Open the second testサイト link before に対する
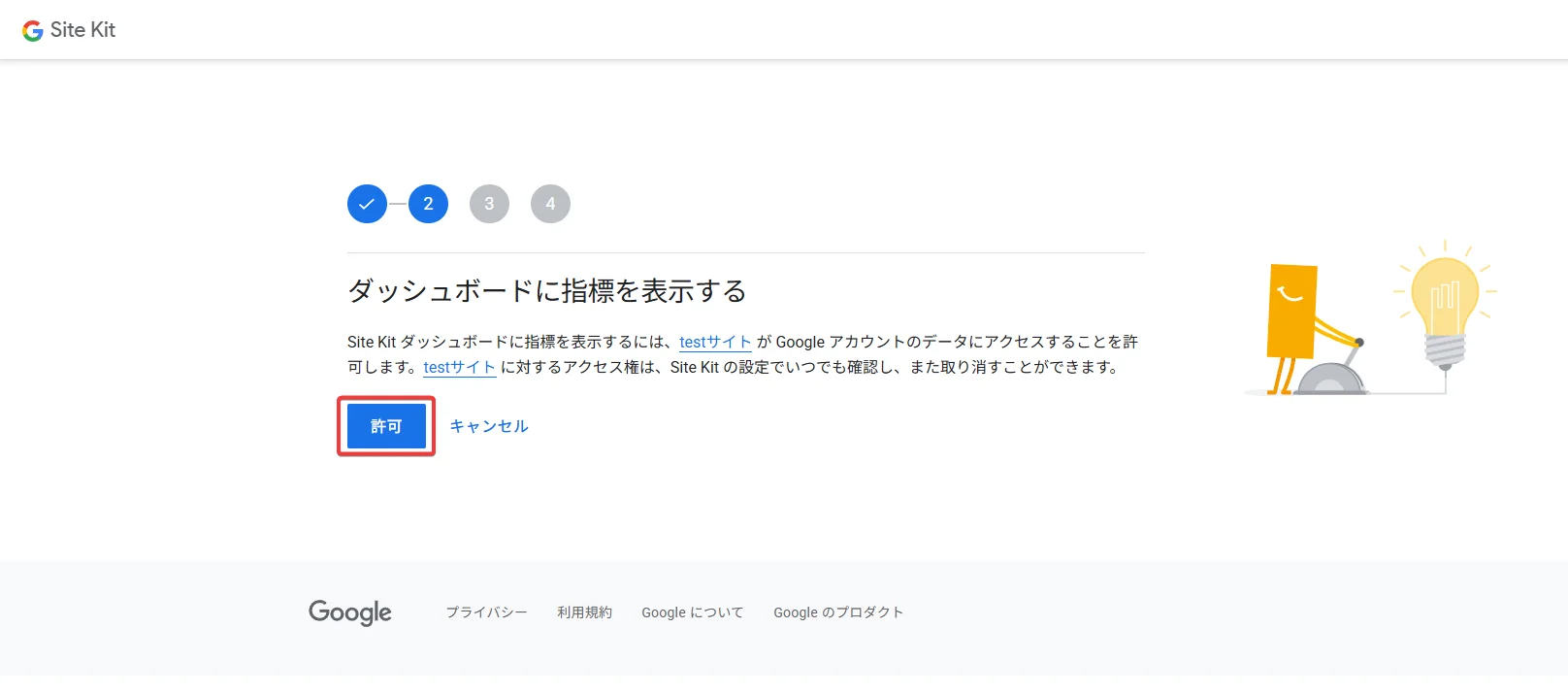 (x=460, y=367)
